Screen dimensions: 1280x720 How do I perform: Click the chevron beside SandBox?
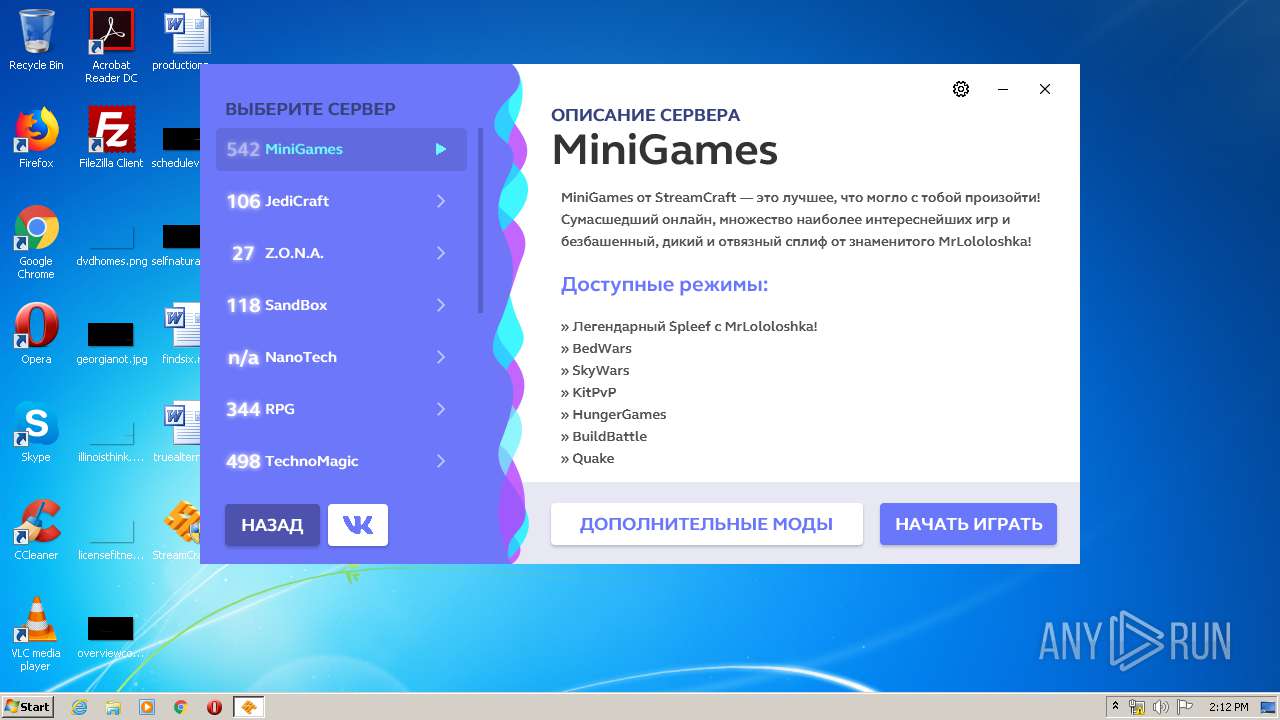click(441, 305)
